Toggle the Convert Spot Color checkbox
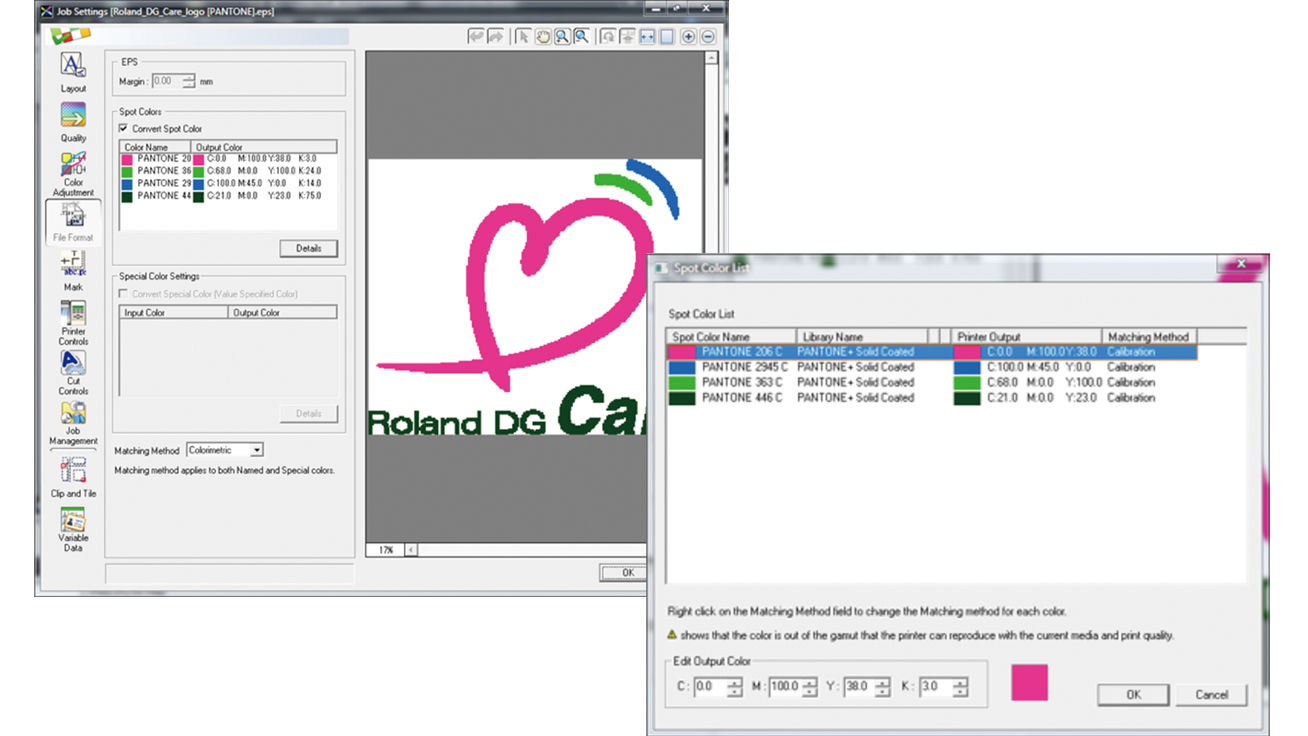 coord(123,129)
